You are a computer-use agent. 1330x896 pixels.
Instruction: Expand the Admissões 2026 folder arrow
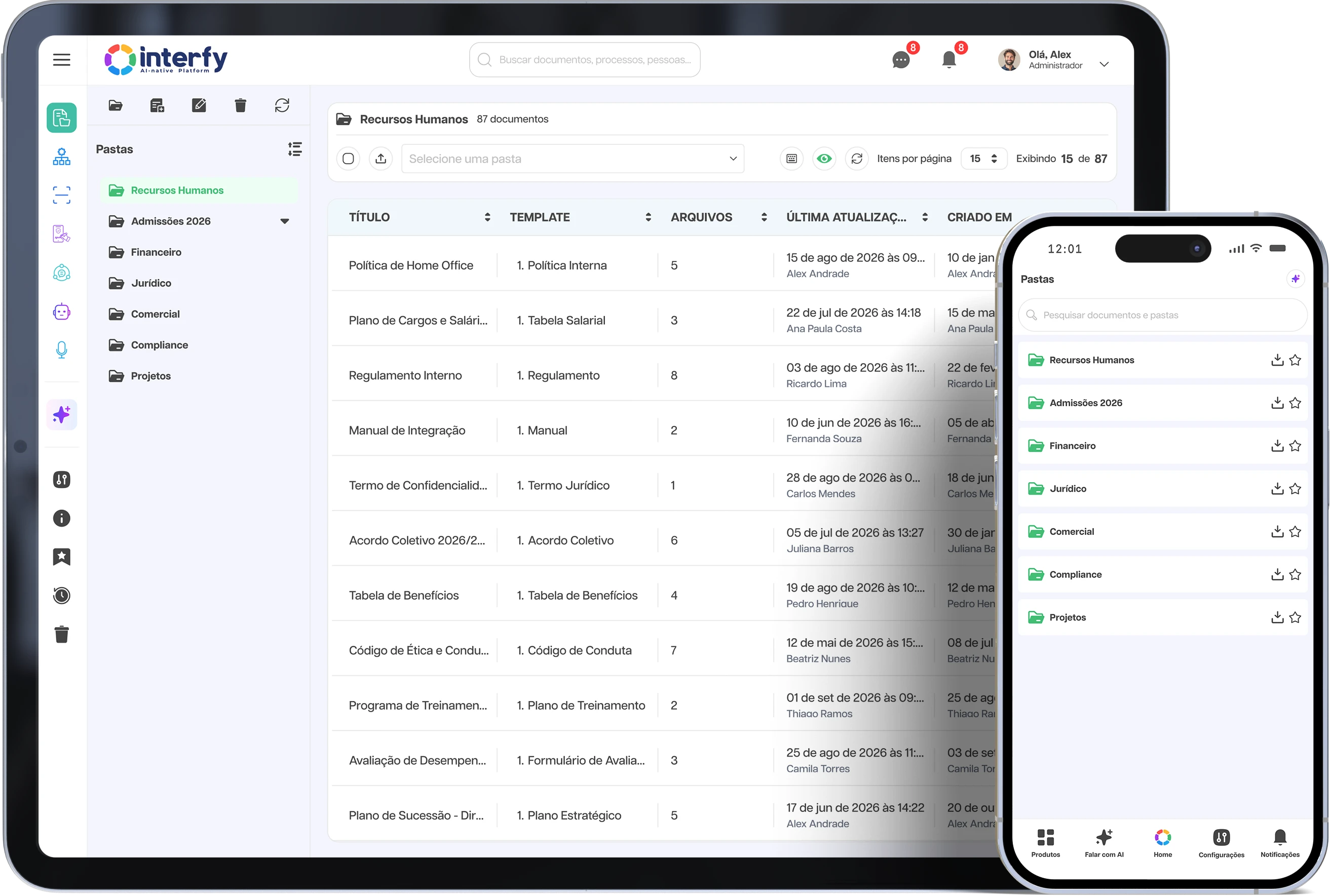285,221
